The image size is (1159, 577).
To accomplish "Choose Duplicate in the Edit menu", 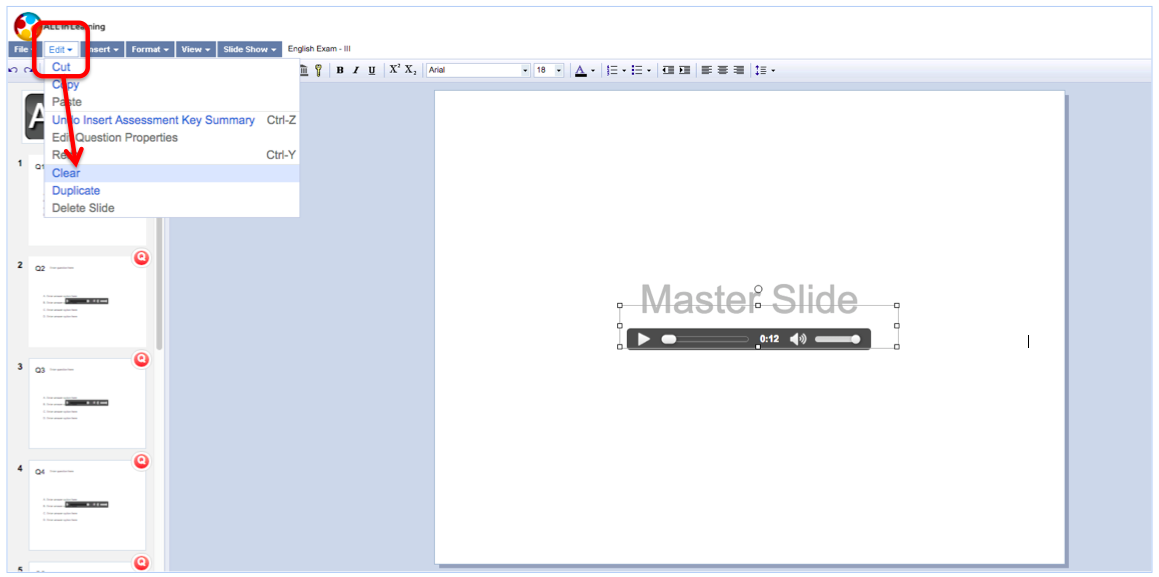I will tap(76, 191).
